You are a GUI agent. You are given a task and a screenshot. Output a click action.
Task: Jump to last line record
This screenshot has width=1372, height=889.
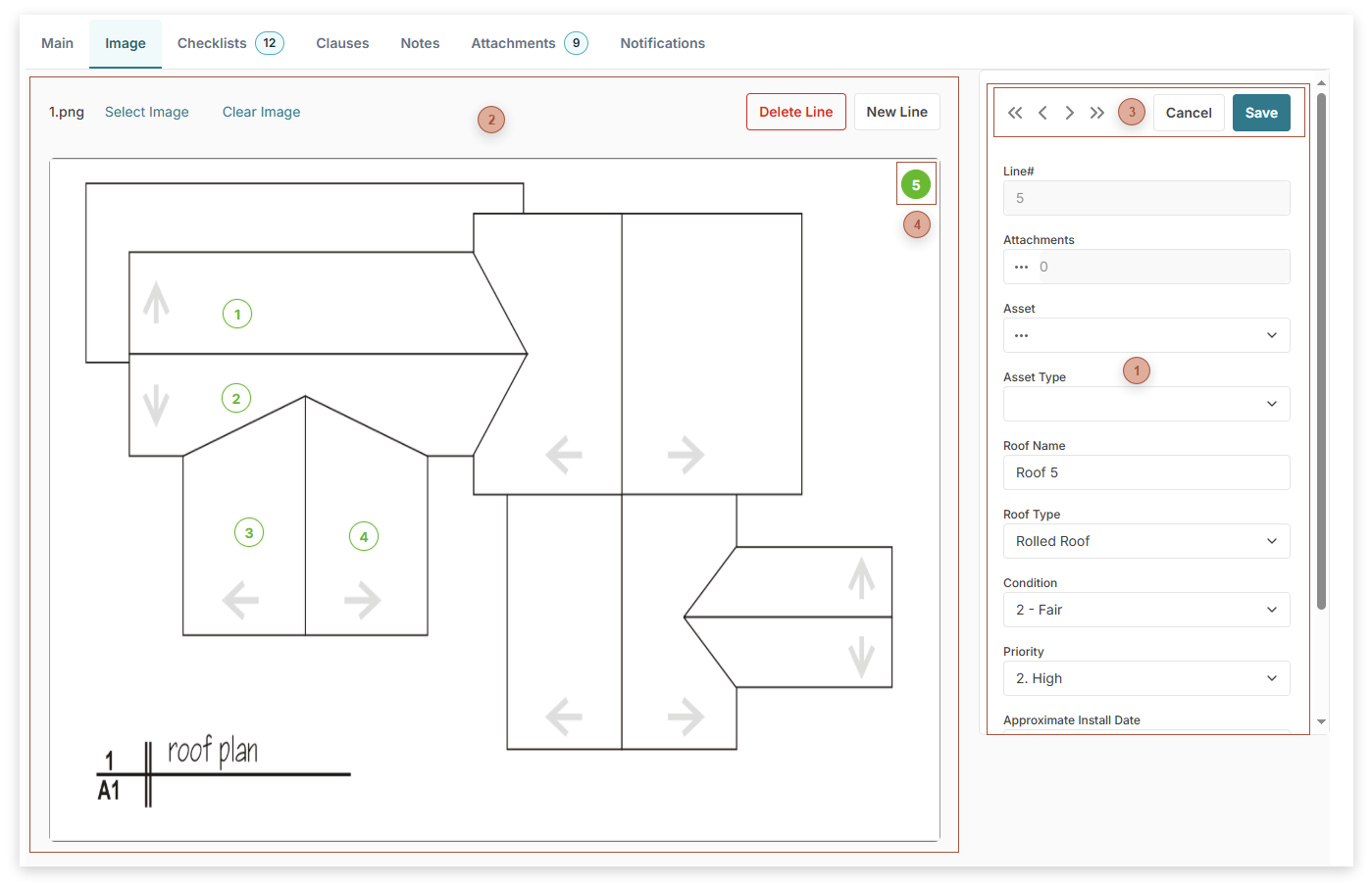pyautogui.click(x=1097, y=113)
